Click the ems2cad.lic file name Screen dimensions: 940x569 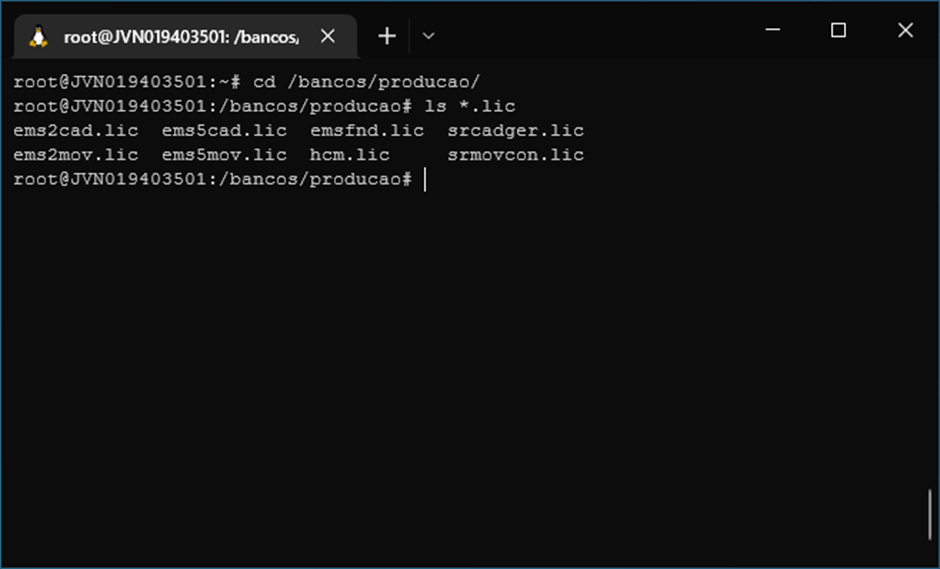tap(76, 131)
